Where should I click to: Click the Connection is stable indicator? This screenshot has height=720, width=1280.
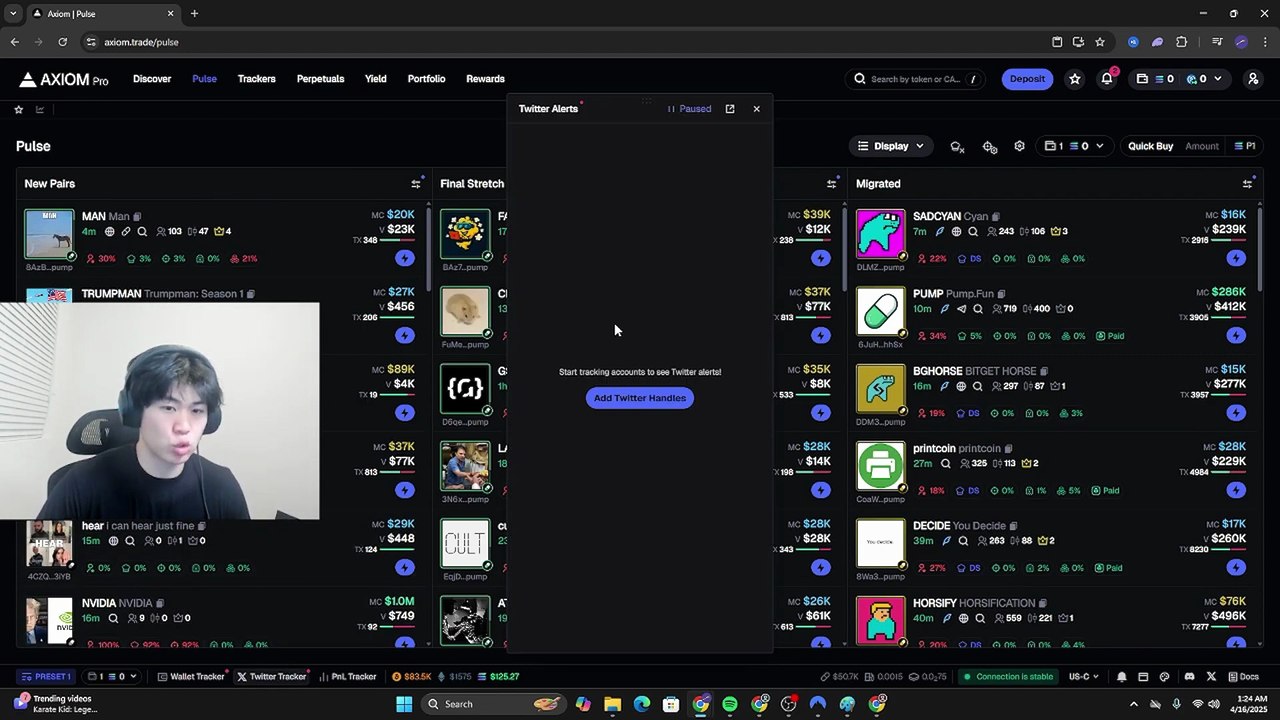click(x=1007, y=677)
